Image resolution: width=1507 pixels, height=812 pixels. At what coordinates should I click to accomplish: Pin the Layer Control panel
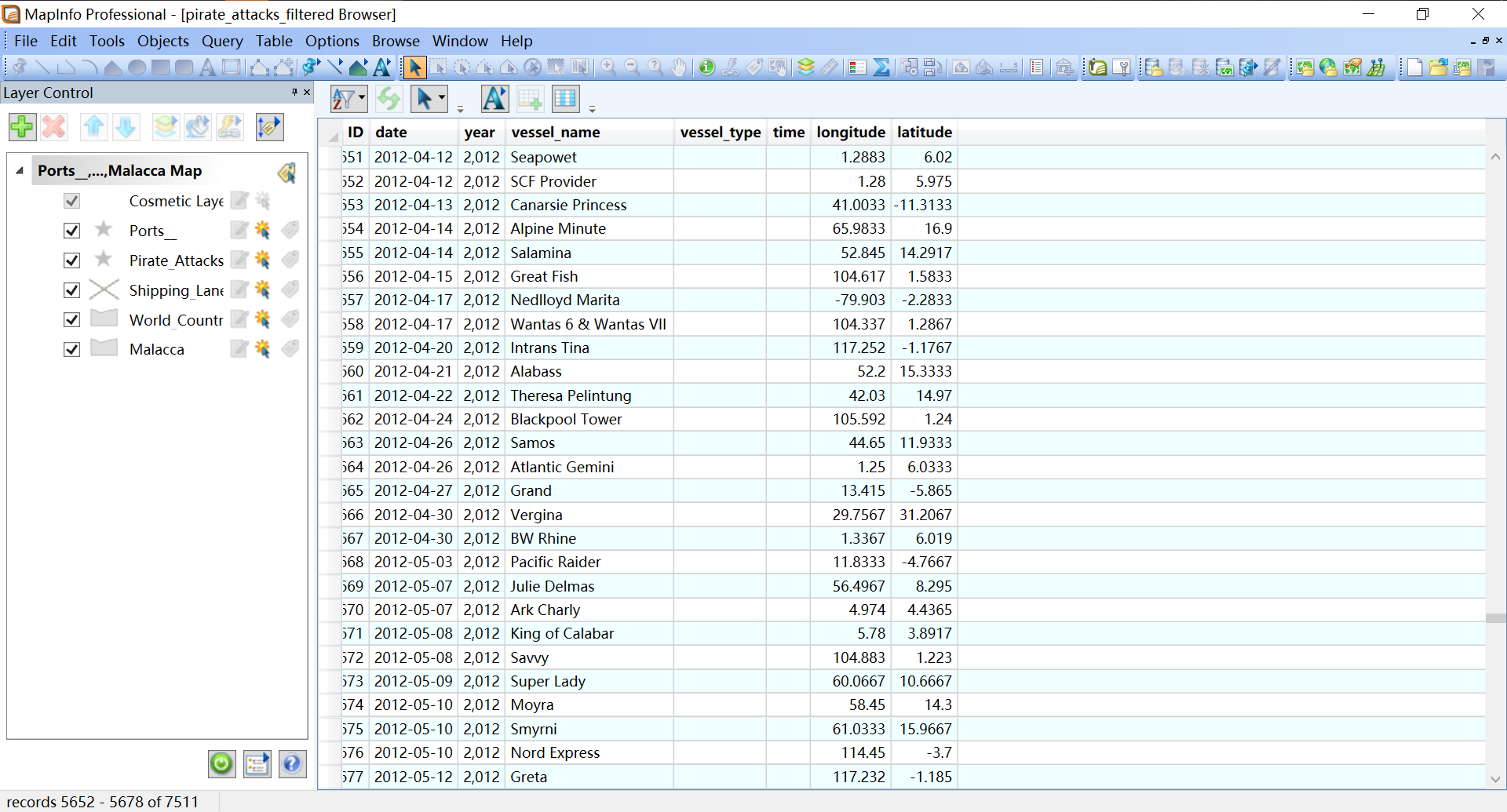pyautogui.click(x=294, y=93)
